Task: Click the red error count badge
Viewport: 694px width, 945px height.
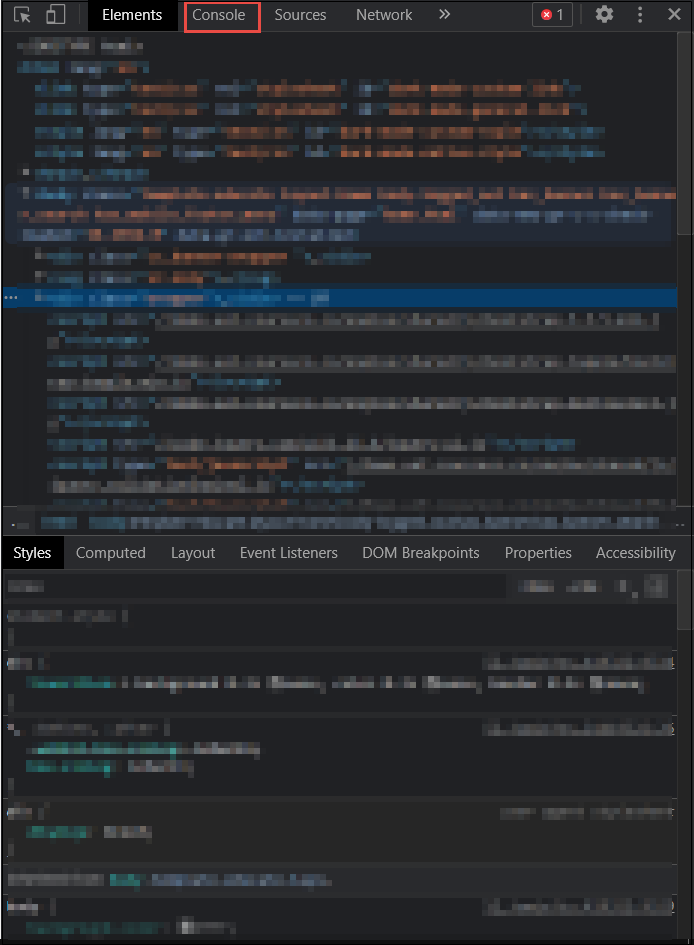Action: click(x=552, y=15)
